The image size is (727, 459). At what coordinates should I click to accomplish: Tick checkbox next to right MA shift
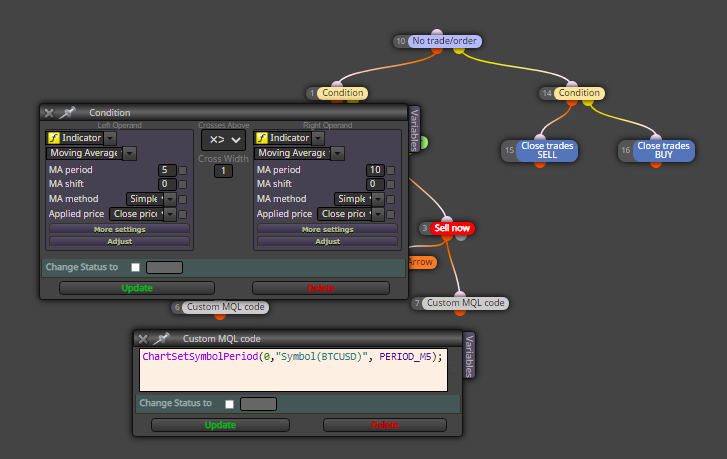coord(391,185)
